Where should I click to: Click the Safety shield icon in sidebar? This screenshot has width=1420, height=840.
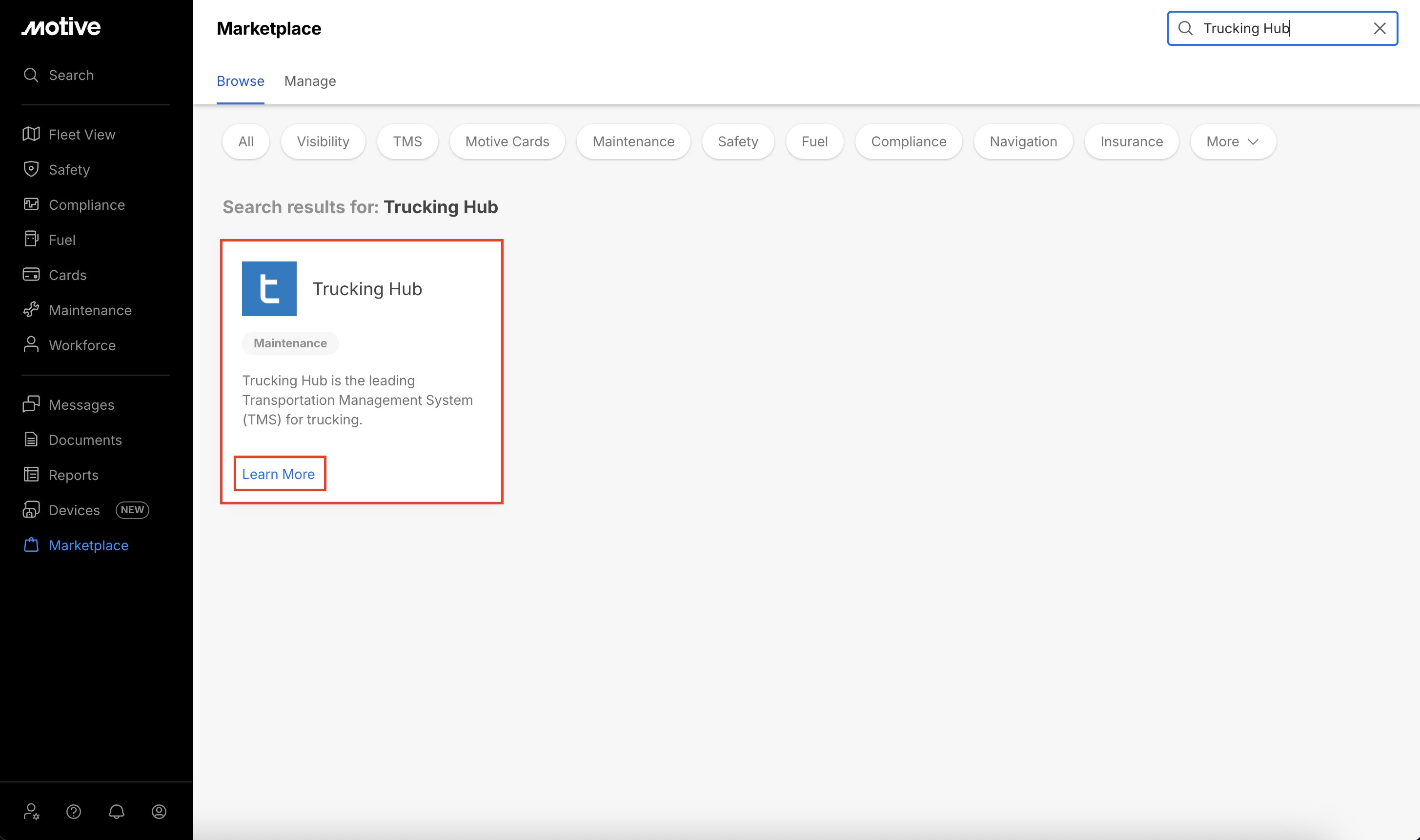(31, 169)
